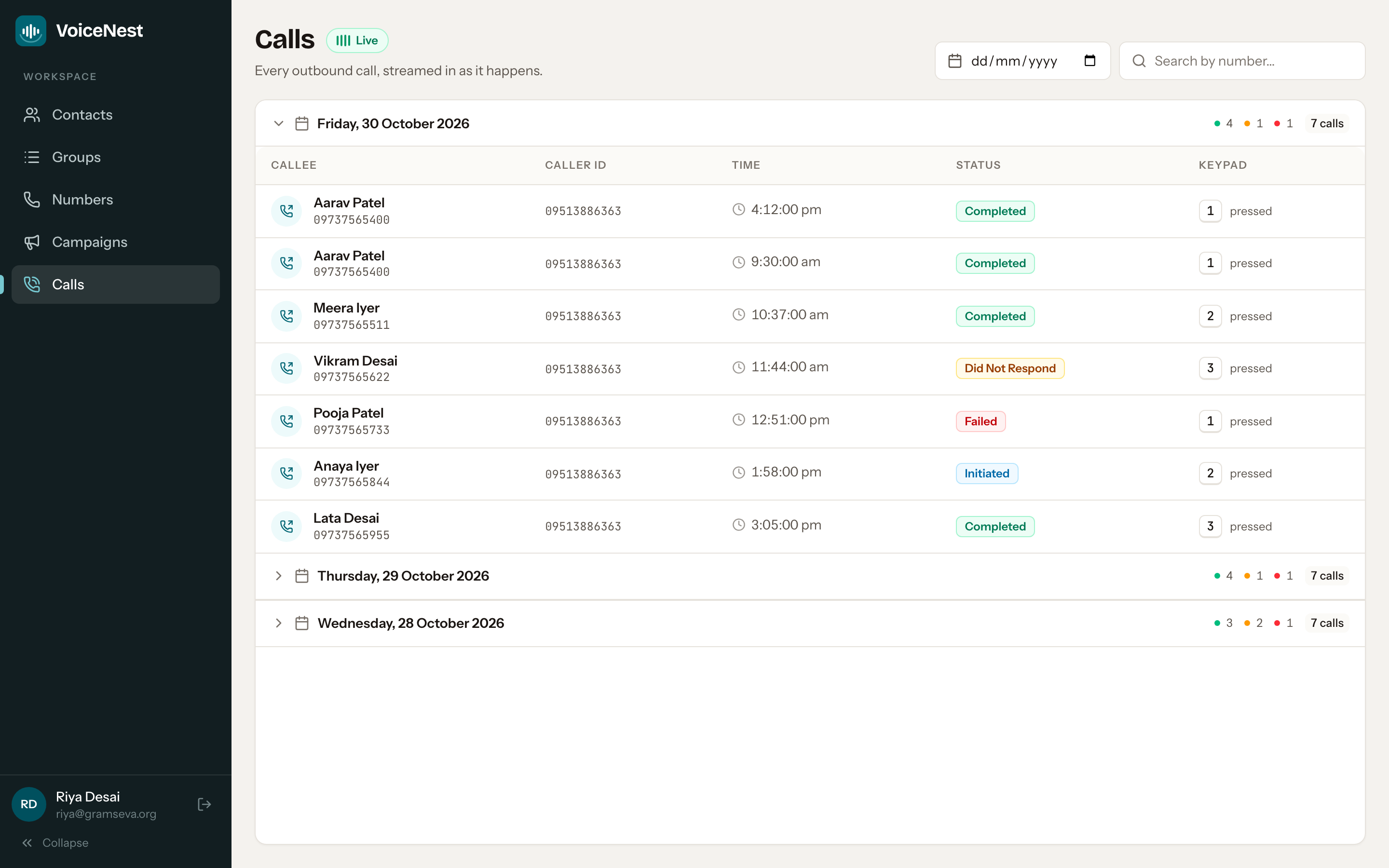Click the Live streaming indicator badge

click(x=357, y=40)
